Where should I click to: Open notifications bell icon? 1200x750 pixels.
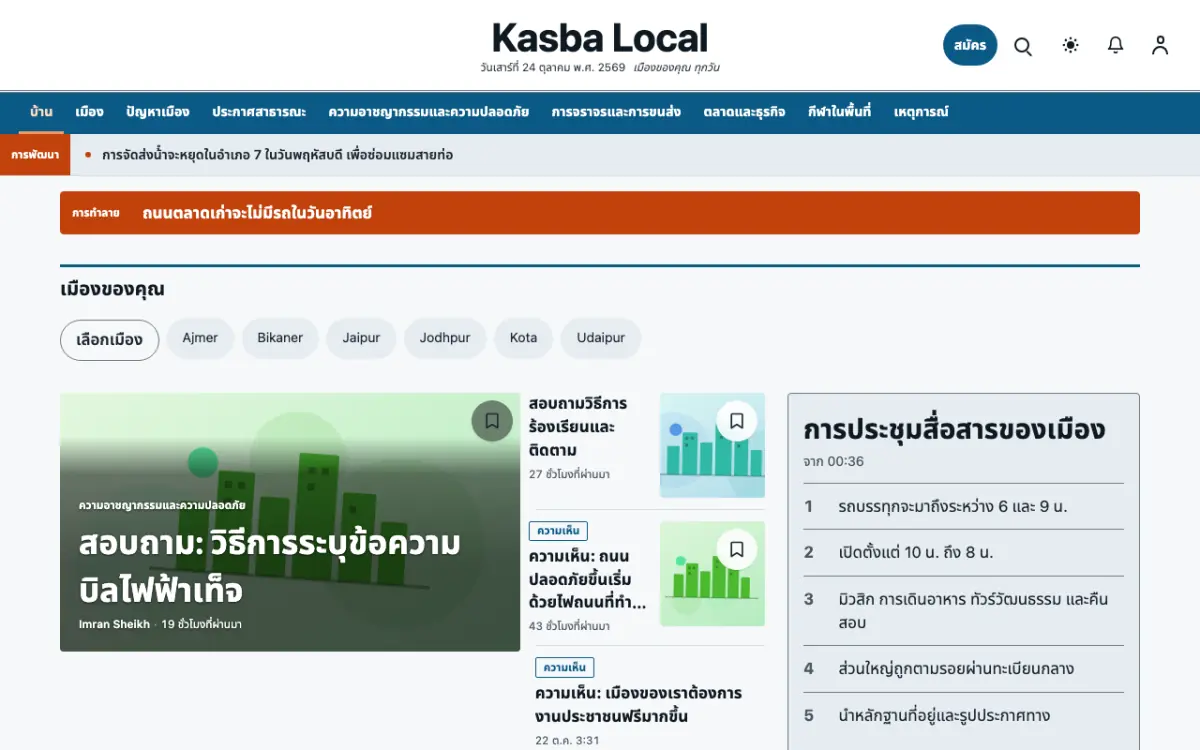[x=1116, y=45]
